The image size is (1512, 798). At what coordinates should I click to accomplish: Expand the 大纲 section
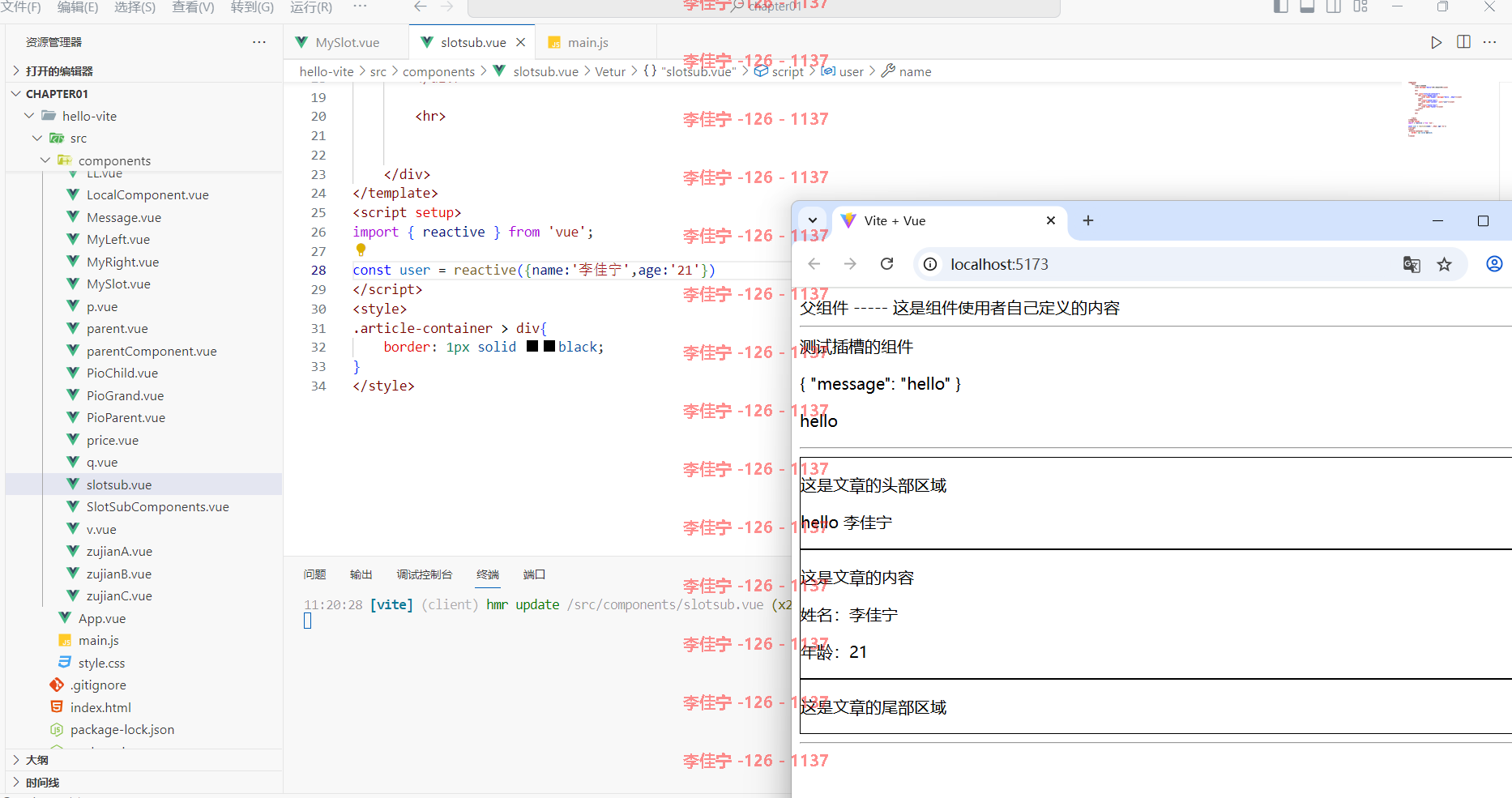click(x=144, y=760)
